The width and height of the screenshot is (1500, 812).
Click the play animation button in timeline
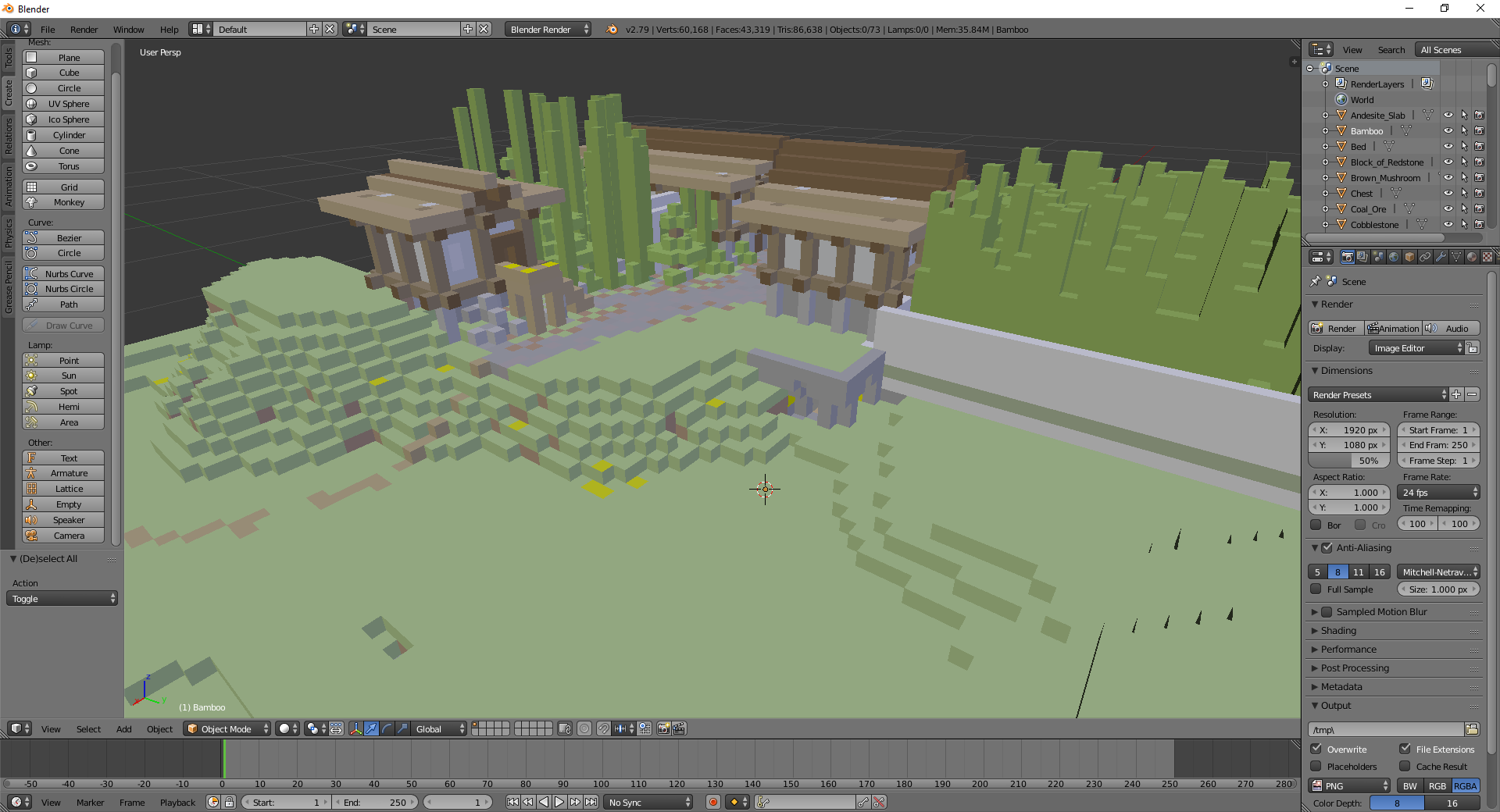[559, 802]
